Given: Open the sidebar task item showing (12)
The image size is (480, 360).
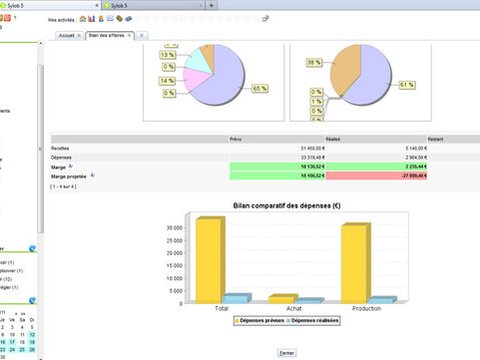Looking at the screenshot, I should (x=6, y=279).
